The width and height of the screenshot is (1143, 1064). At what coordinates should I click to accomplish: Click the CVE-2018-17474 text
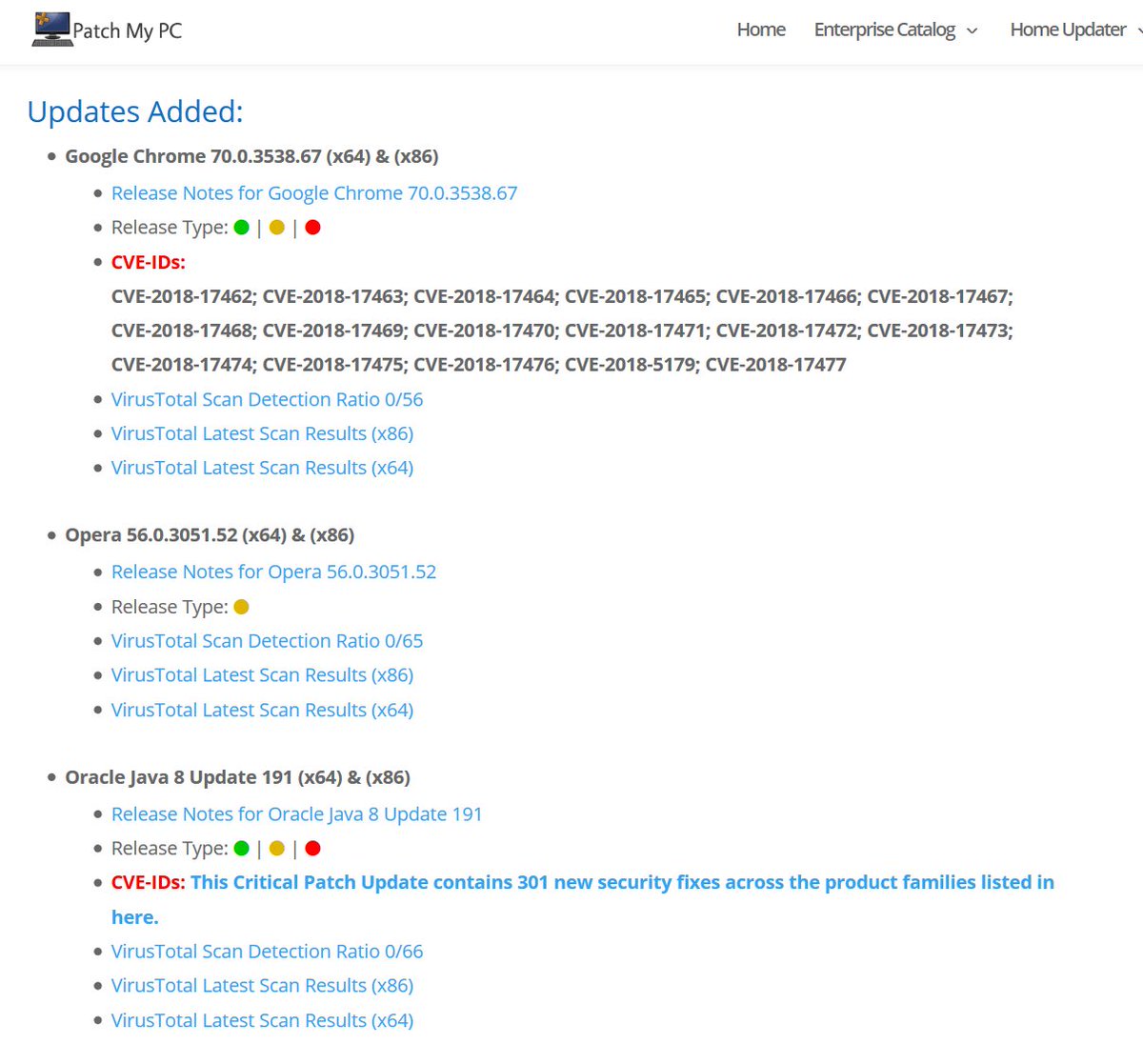[x=182, y=365]
